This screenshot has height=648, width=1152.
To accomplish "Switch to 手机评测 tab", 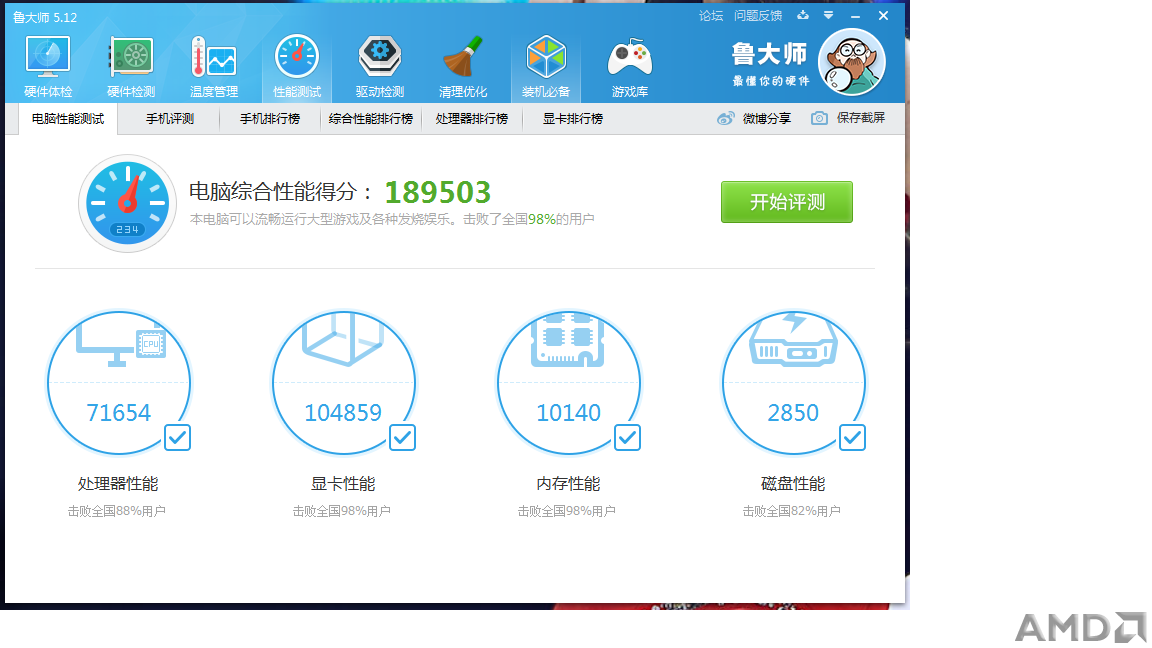I will (170, 119).
